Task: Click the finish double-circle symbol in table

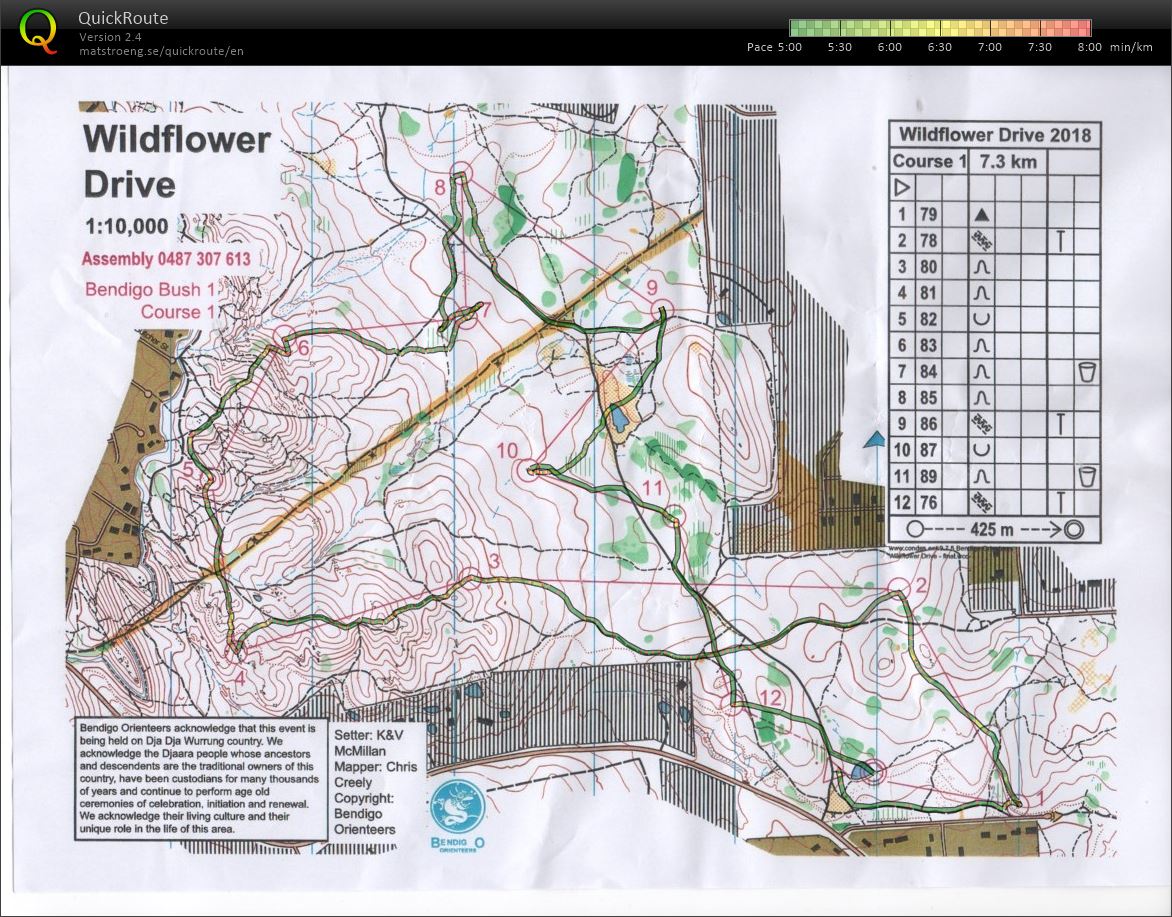Action: pyautogui.click(x=1073, y=529)
